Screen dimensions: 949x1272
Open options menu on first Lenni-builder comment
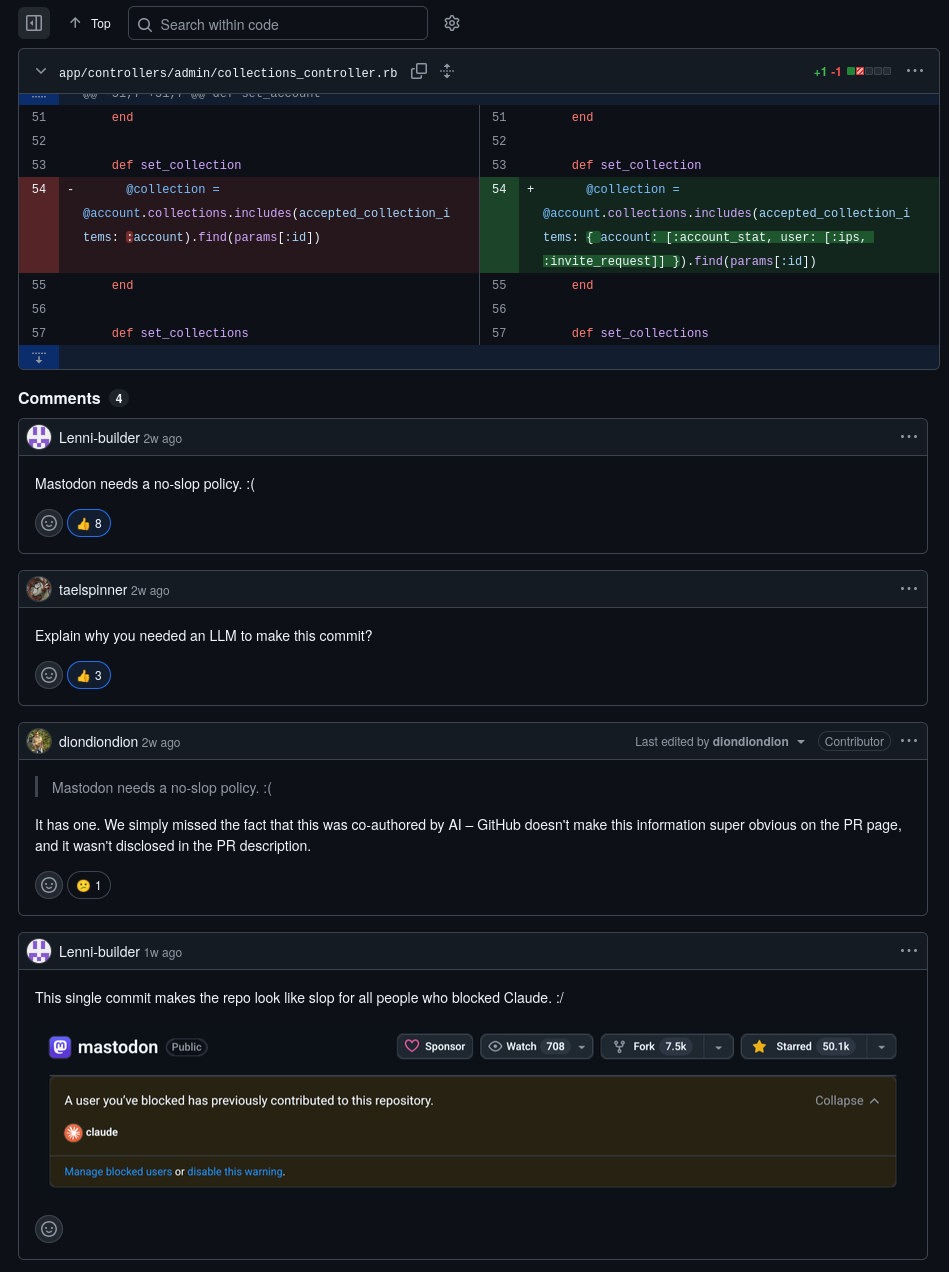(909, 437)
